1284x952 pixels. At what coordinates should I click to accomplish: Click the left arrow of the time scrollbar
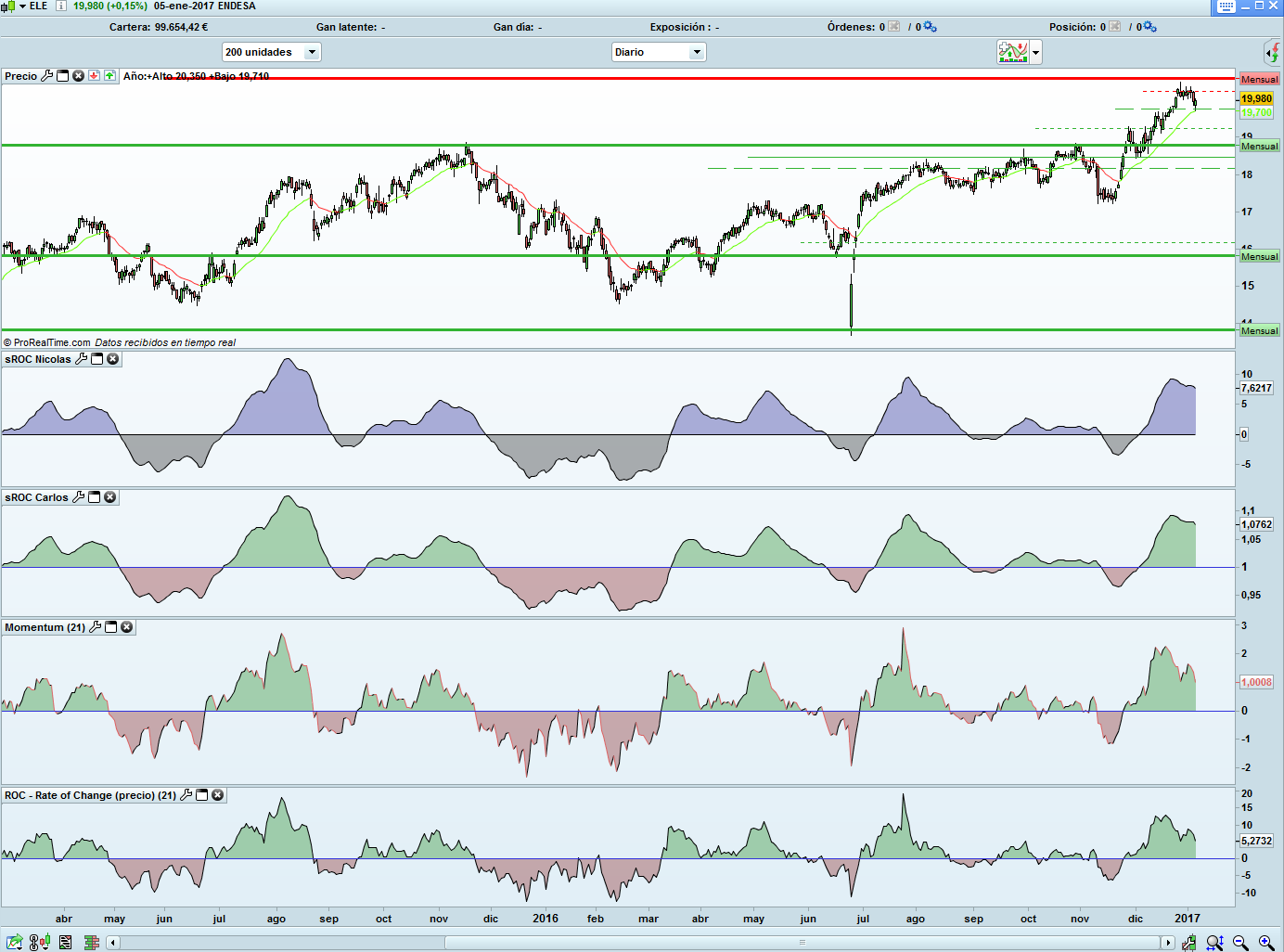(113, 943)
